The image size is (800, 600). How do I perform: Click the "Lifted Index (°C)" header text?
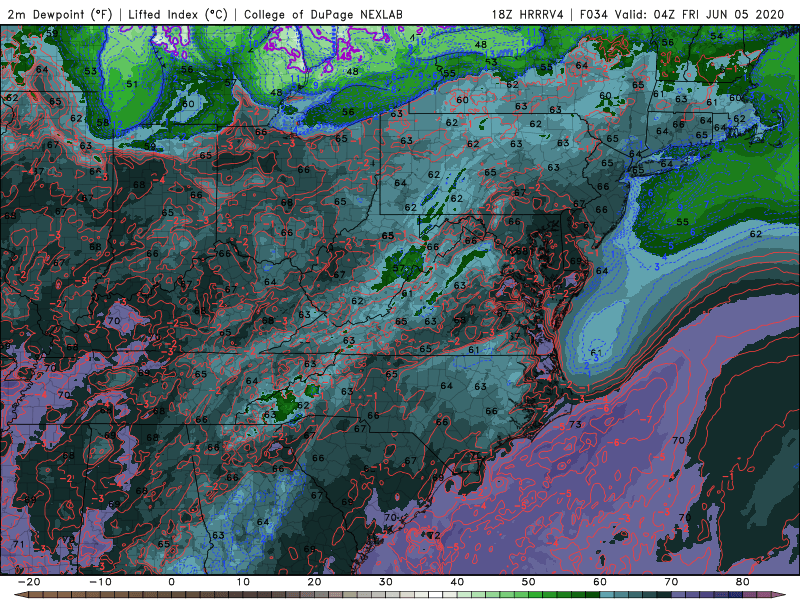[178, 14]
